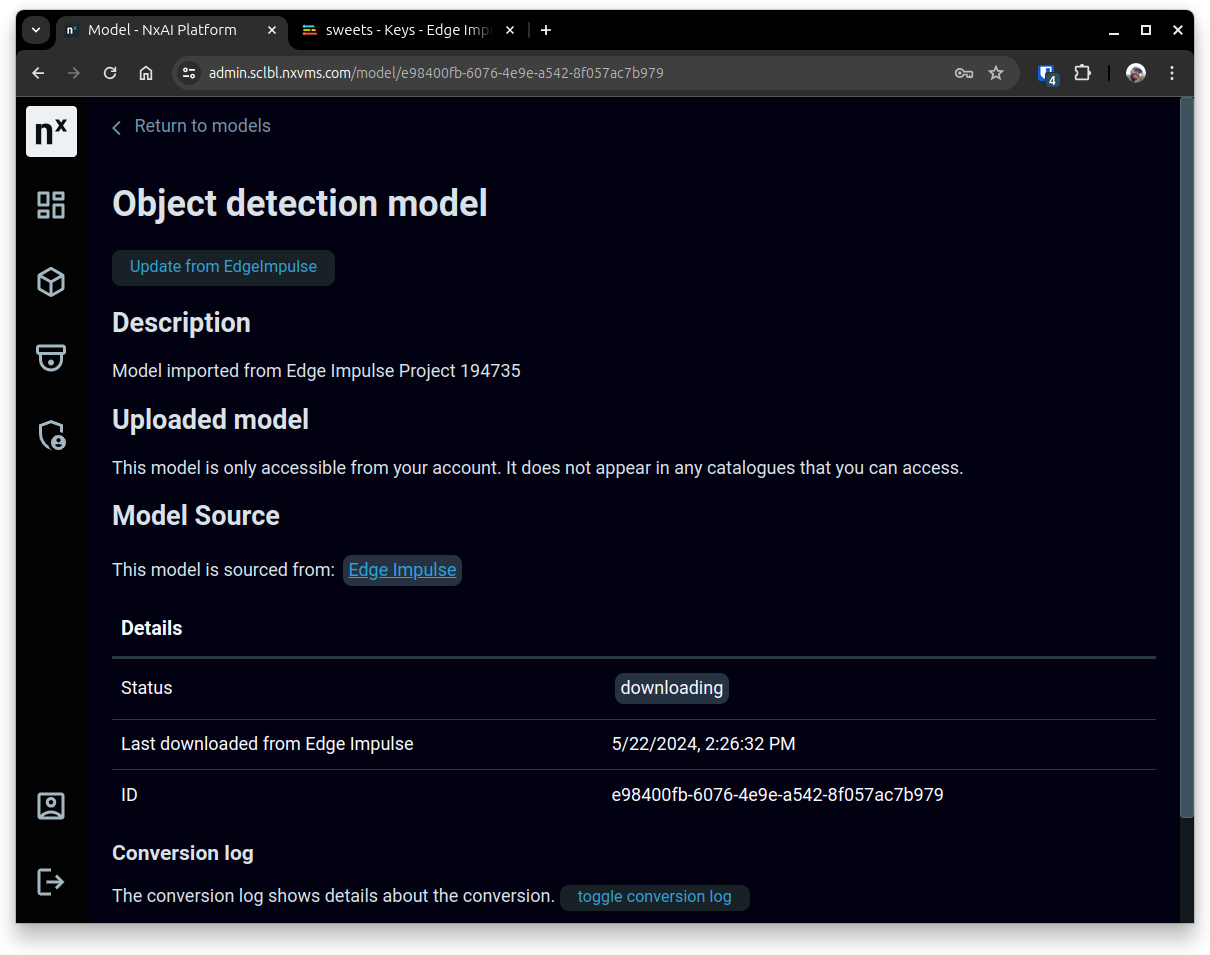The height and width of the screenshot is (955, 1210).
Task: Click the Nx logo in sidebar
Action: (51, 131)
